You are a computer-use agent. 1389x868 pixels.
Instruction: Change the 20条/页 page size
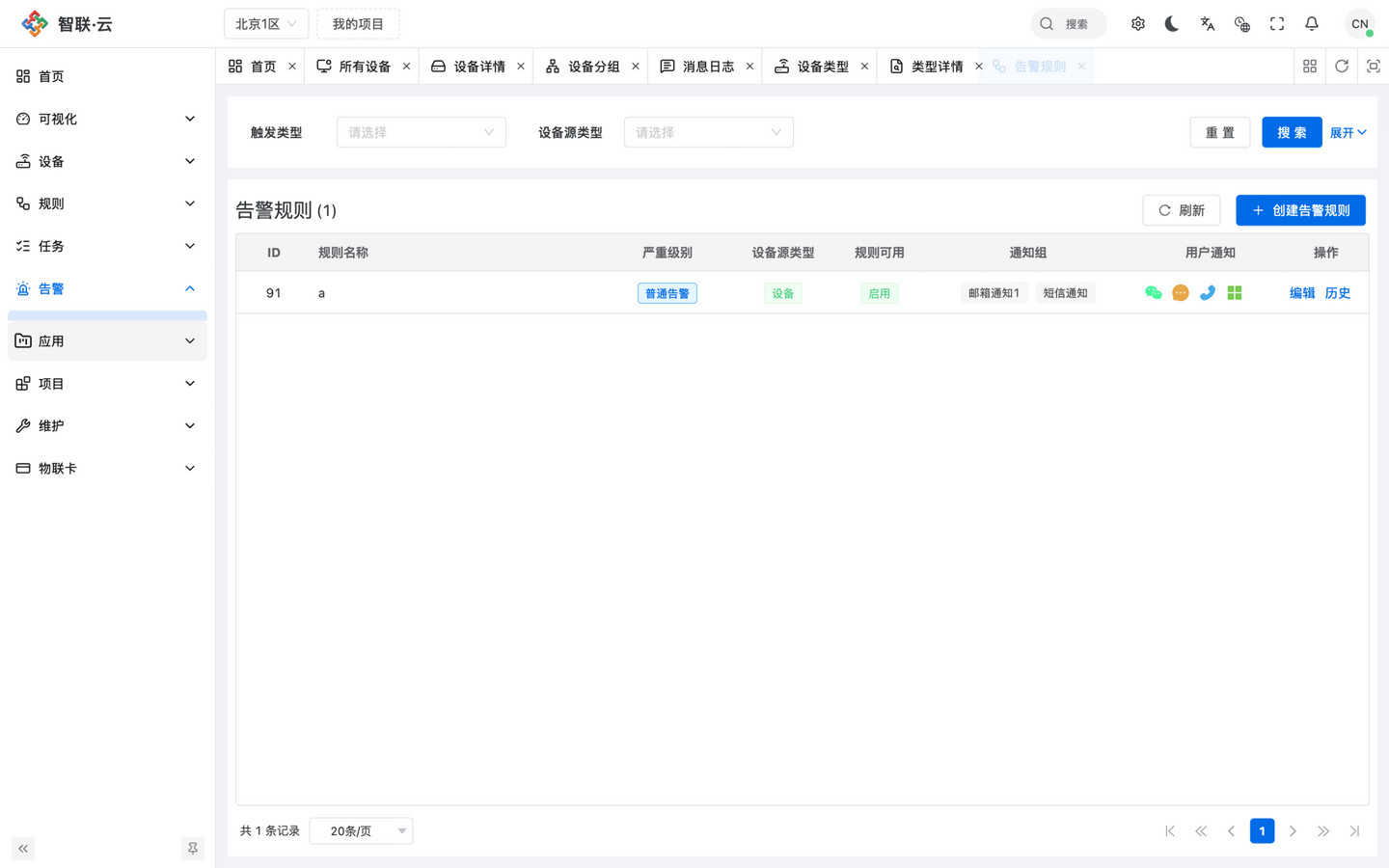click(x=361, y=831)
